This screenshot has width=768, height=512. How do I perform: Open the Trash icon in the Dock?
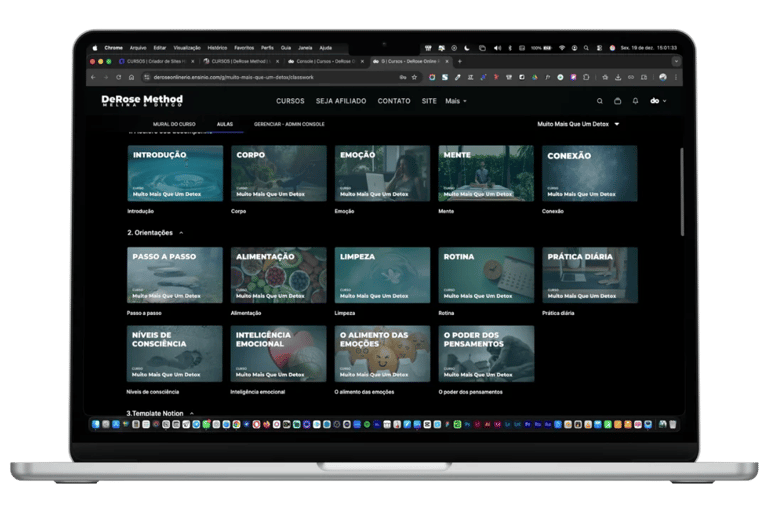pos(672,424)
